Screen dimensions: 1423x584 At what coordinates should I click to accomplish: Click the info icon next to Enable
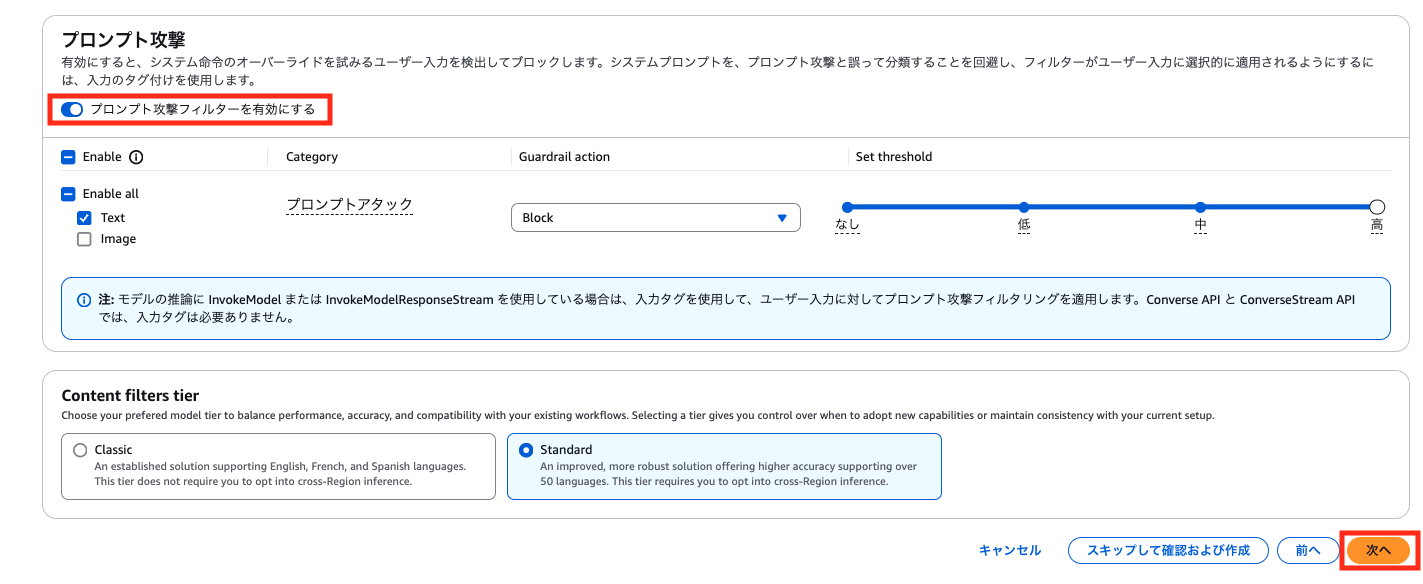click(137, 157)
